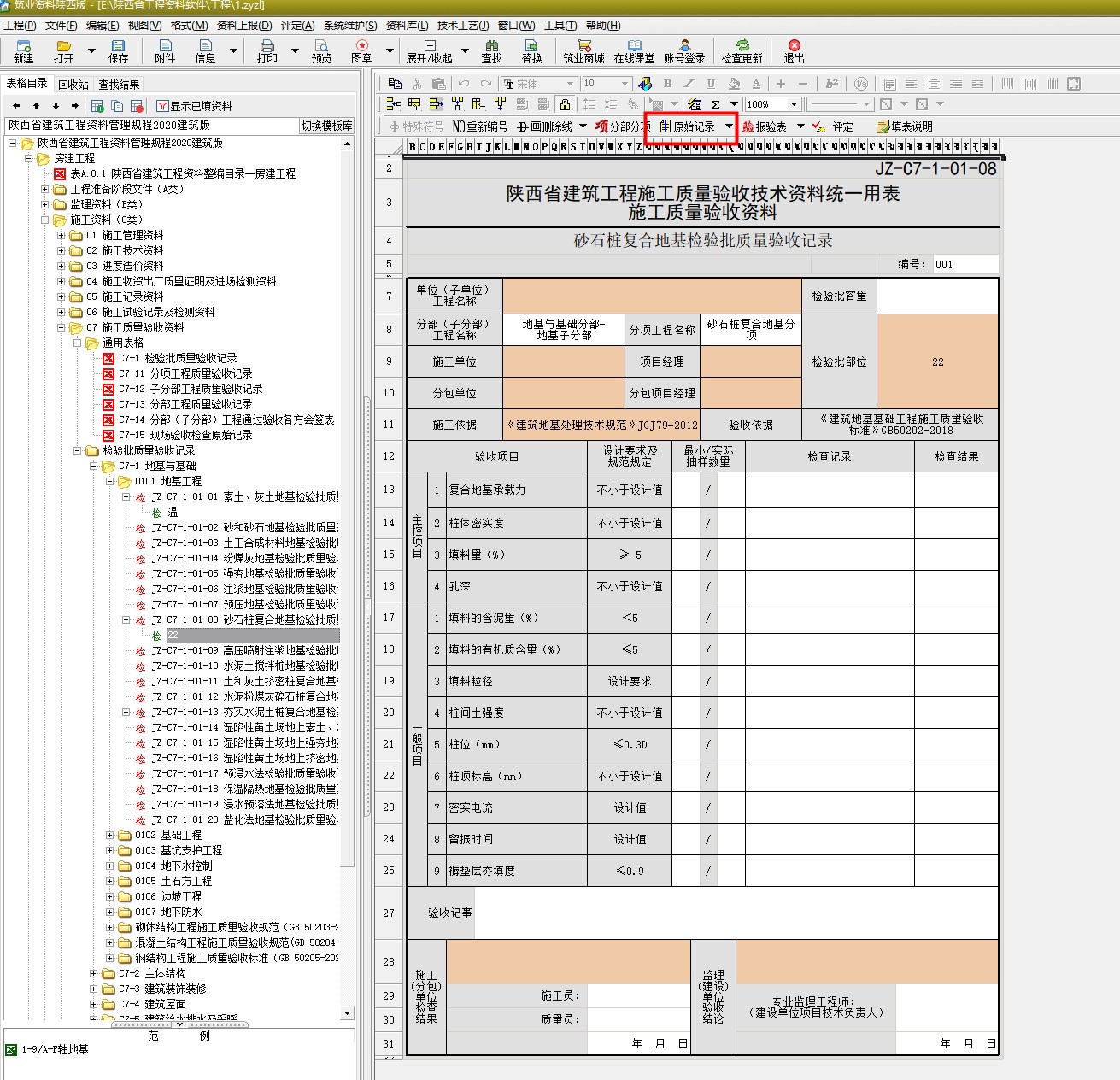Open the 原始记录 dropdown arrow
The width and height of the screenshot is (1120, 1080).
729,126
